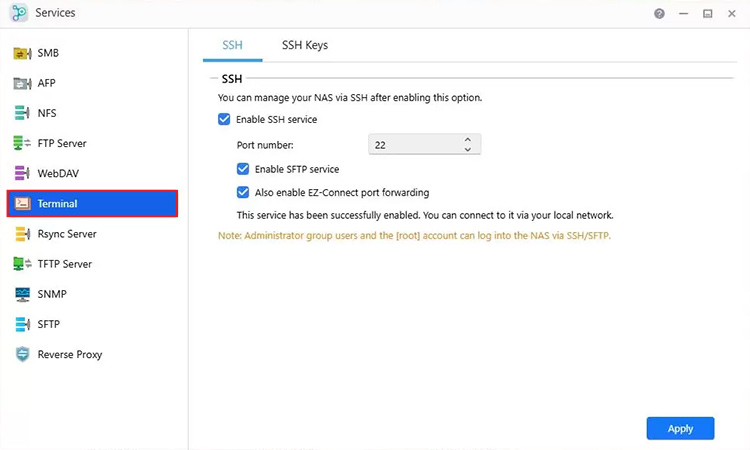Click the Enable SFTP service label
Screen dimensions: 750x450
pos(297,169)
